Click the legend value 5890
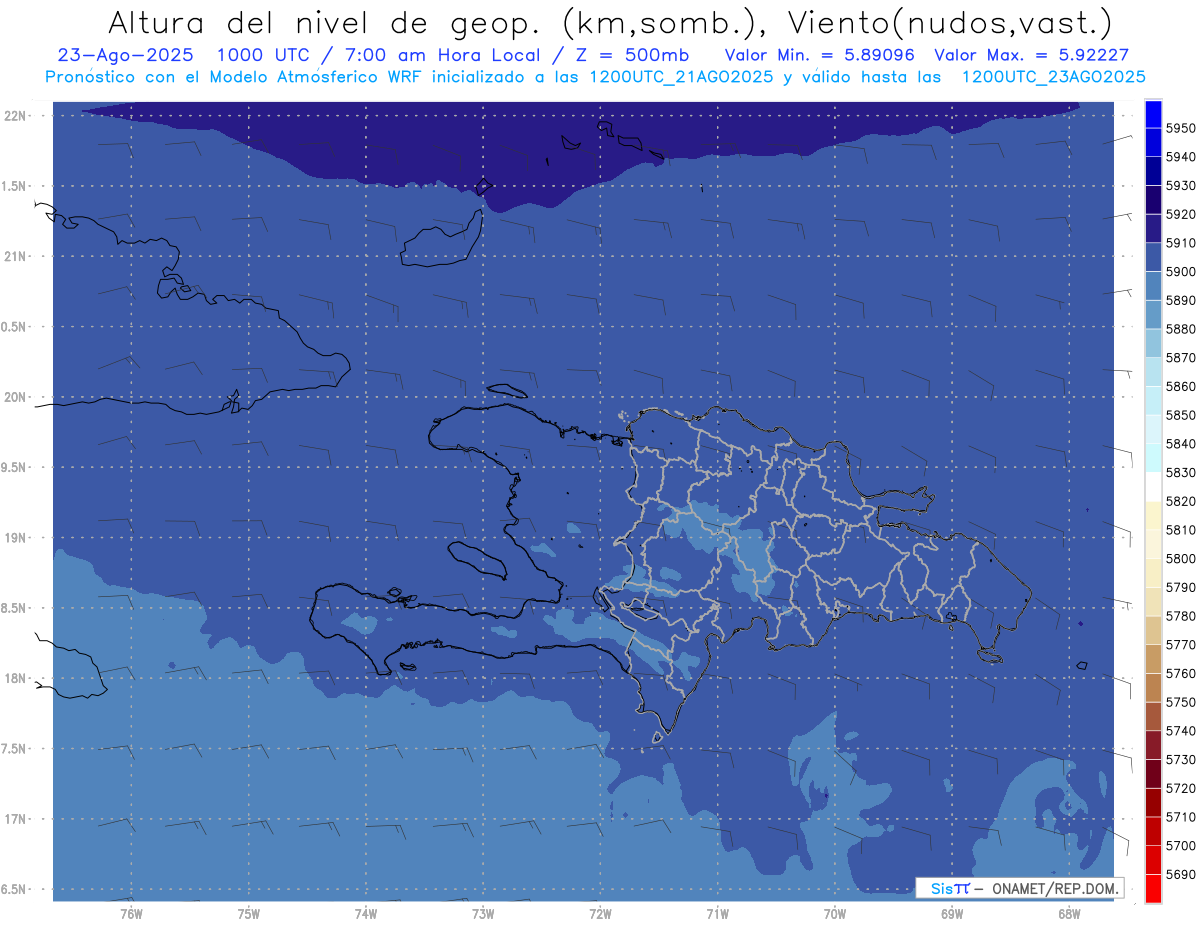Image resolution: width=1200 pixels, height=927 pixels. point(1180,300)
